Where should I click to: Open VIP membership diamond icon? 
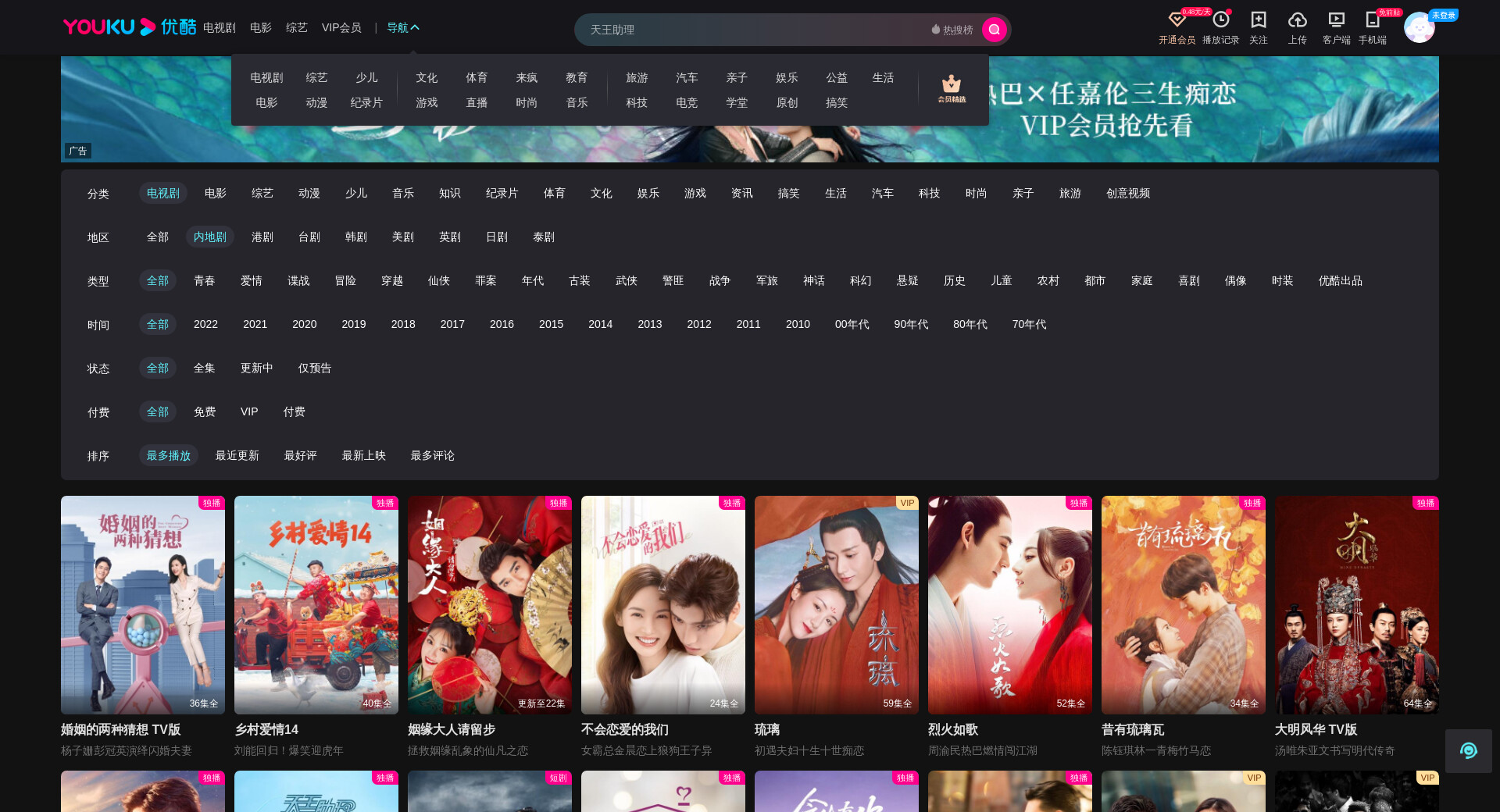[x=1177, y=20]
